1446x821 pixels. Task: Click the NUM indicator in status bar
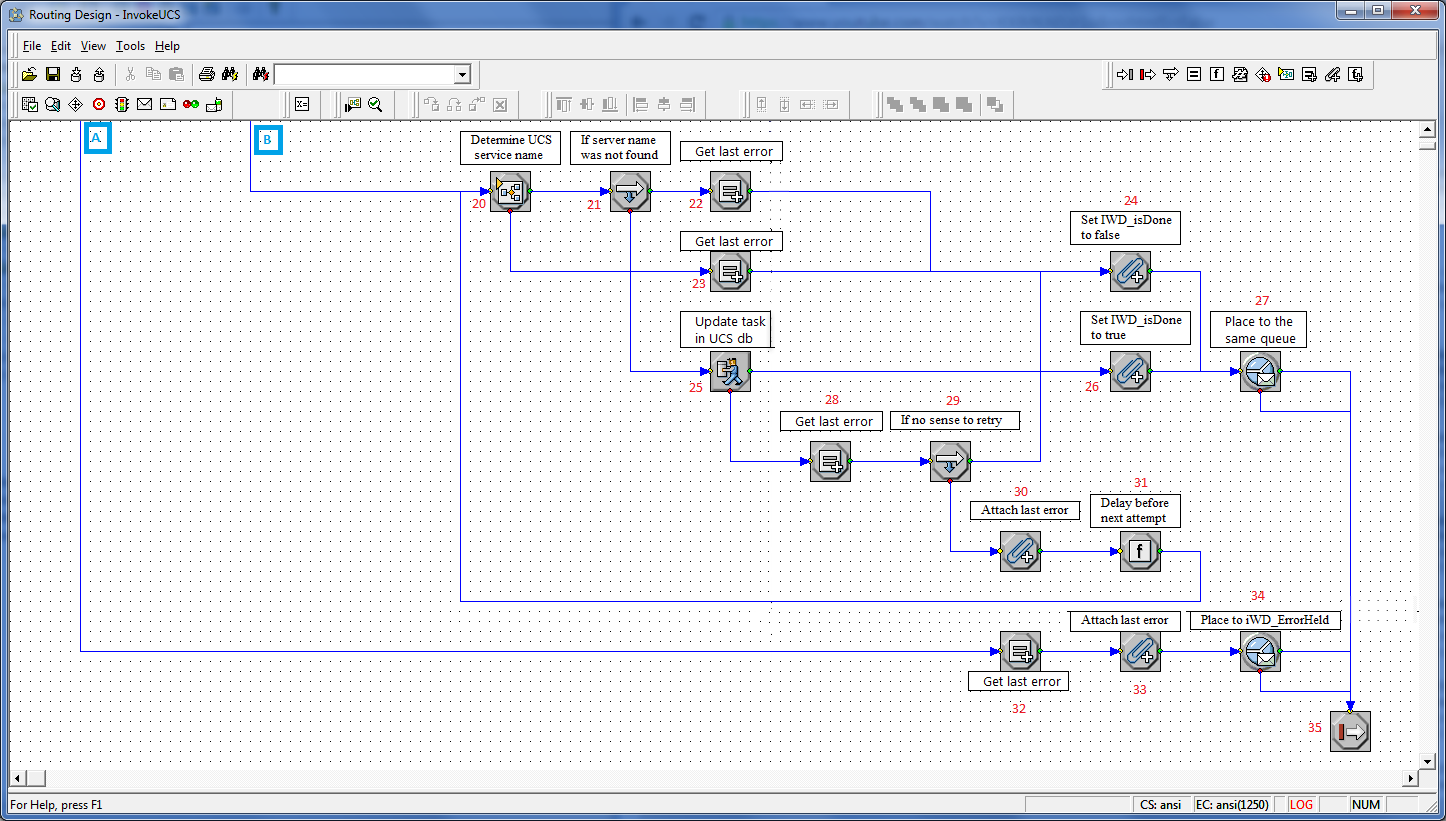pyautogui.click(x=1365, y=804)
